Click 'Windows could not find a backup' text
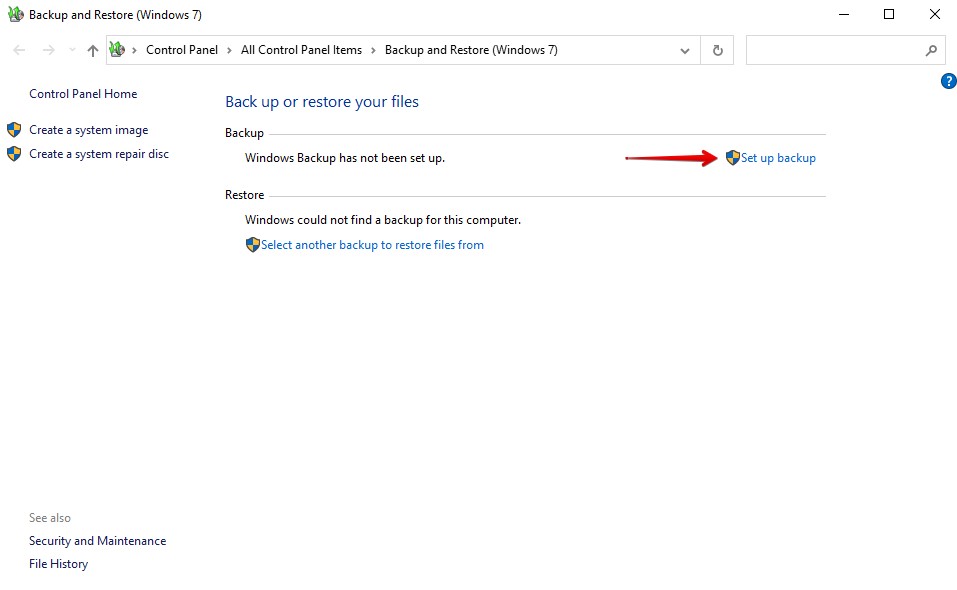 coord(383,220)
